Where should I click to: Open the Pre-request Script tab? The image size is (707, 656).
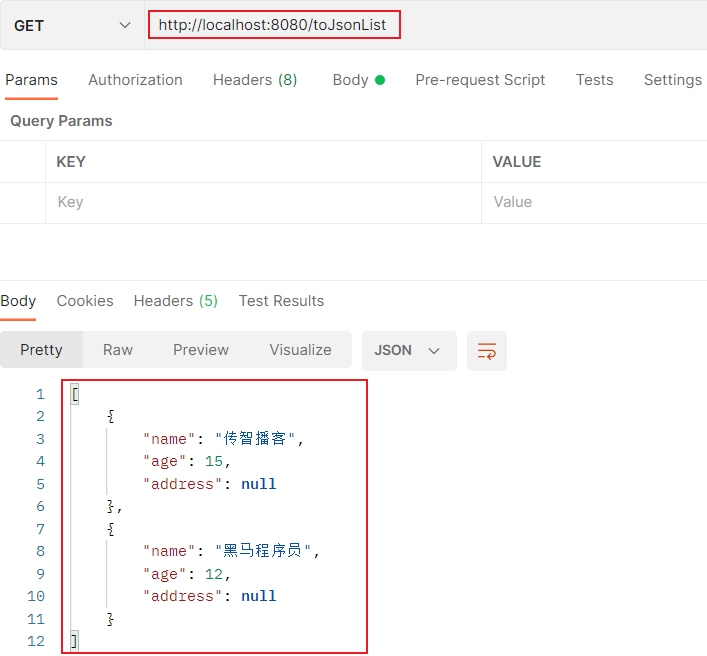(480, 80)
